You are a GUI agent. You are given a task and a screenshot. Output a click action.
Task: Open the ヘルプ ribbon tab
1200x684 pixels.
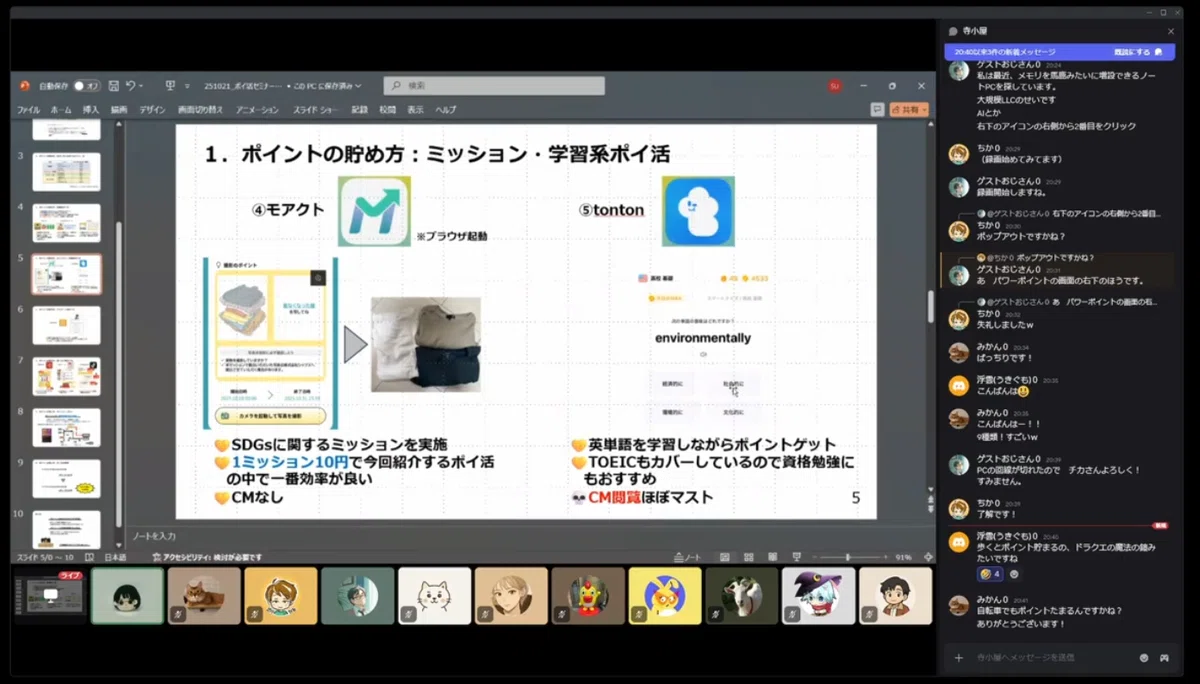tap(446, 109)
